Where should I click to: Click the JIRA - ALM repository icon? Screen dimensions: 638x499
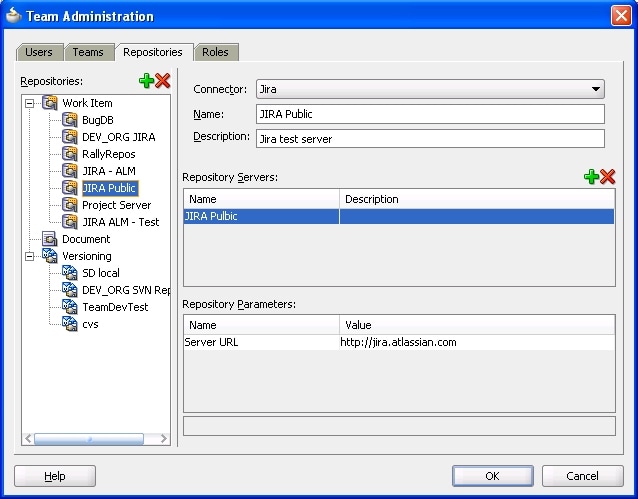pyautogui.click(x=70, y=171)
